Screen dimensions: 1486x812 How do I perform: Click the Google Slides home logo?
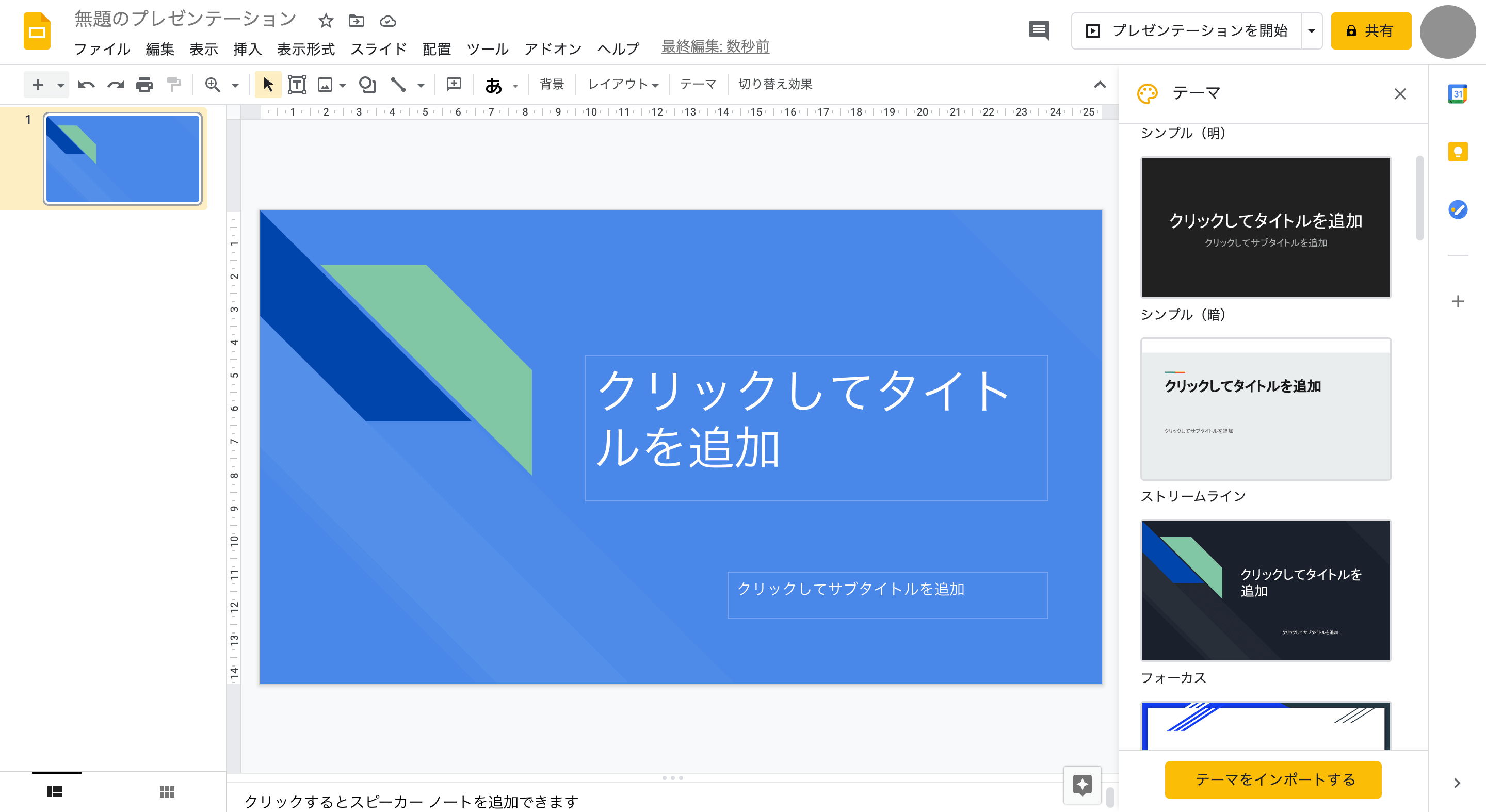click(37, 31)
